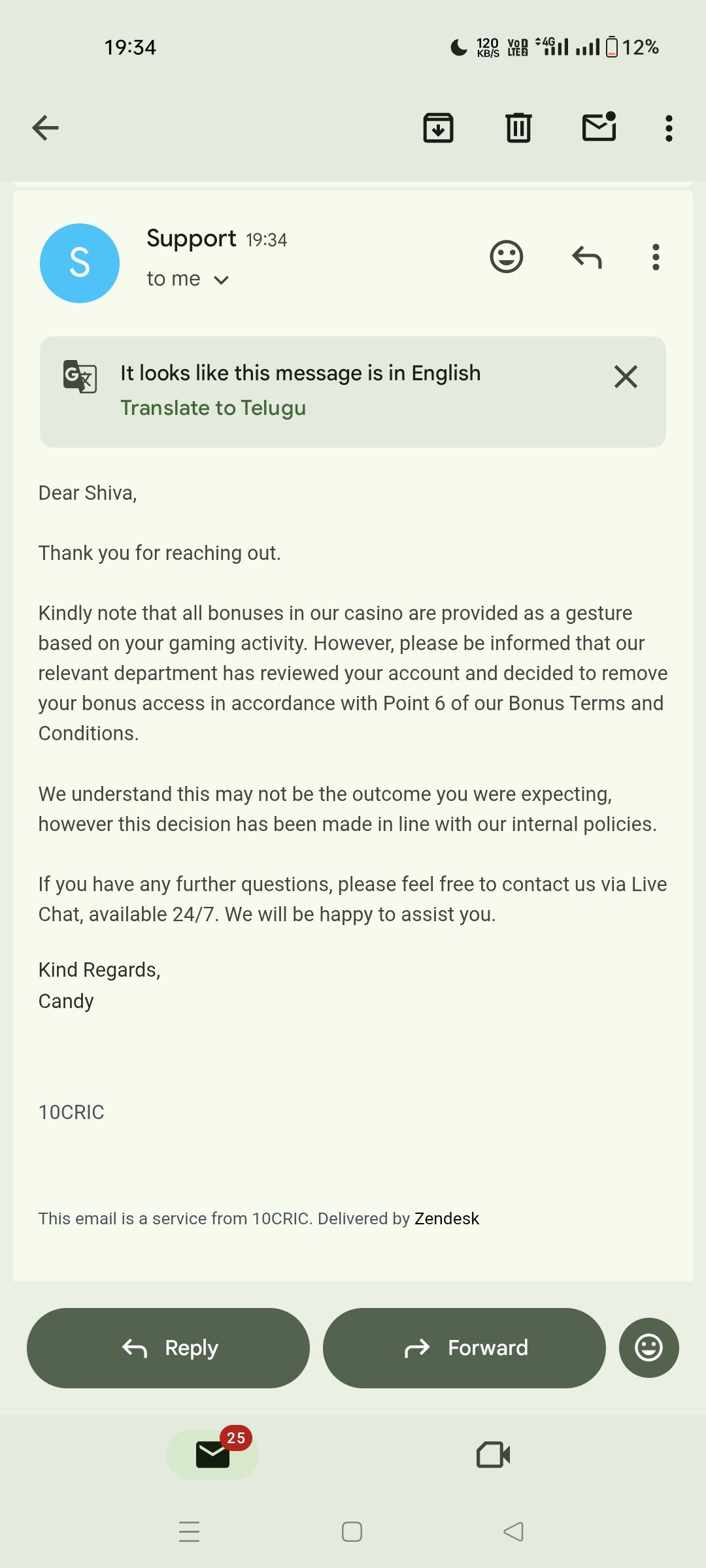The image size is (706, 1568).
Task: Tap the Support sender avatar
Action: tap(80, 263)
